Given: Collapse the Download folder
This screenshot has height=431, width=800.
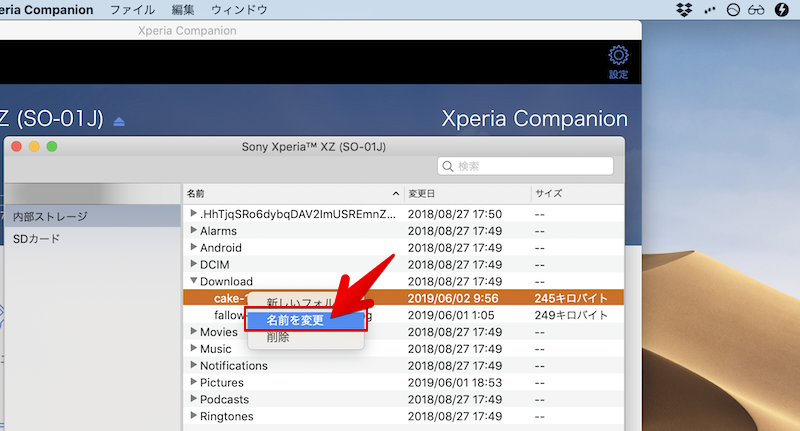Looking at the screenshot, I should pyautogui.click(x=194, y=282).
